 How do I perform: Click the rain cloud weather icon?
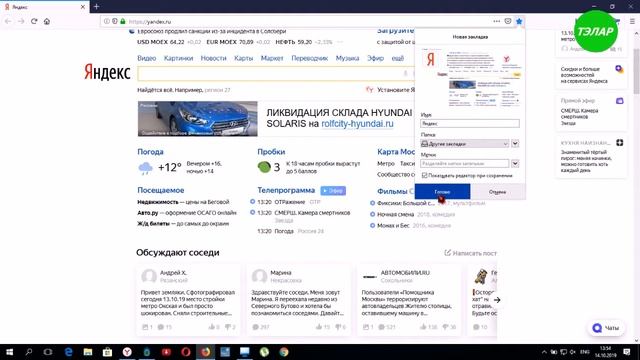(145, 168)
